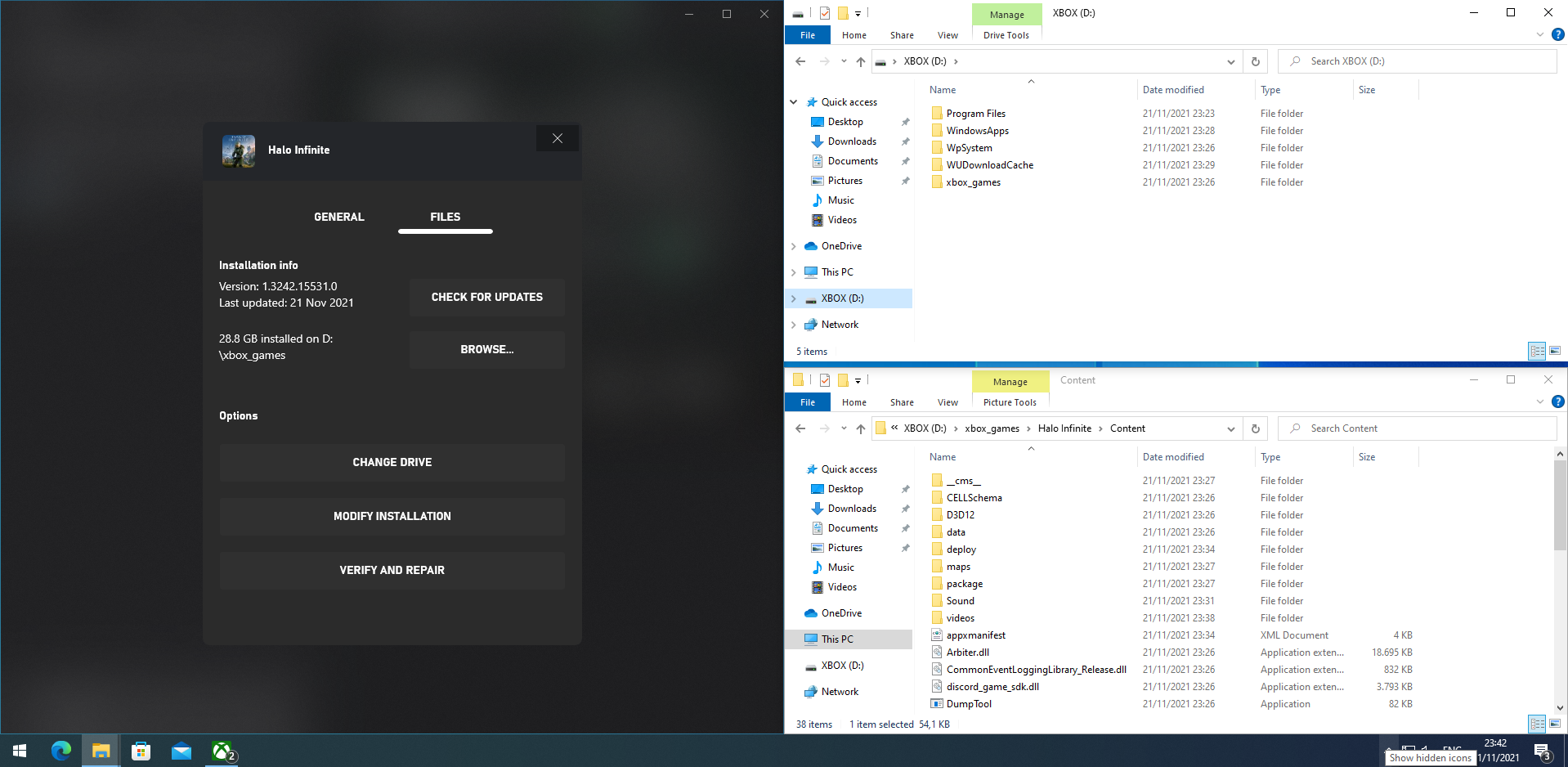Open the Customize Quick Access Toolbar dropdown
This screenshot has width=1568, height=767.
(857, 13)
